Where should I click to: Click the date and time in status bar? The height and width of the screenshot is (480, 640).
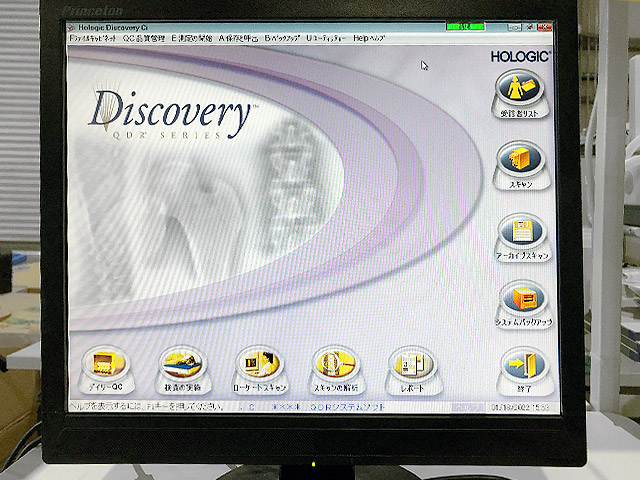(520, 407)
